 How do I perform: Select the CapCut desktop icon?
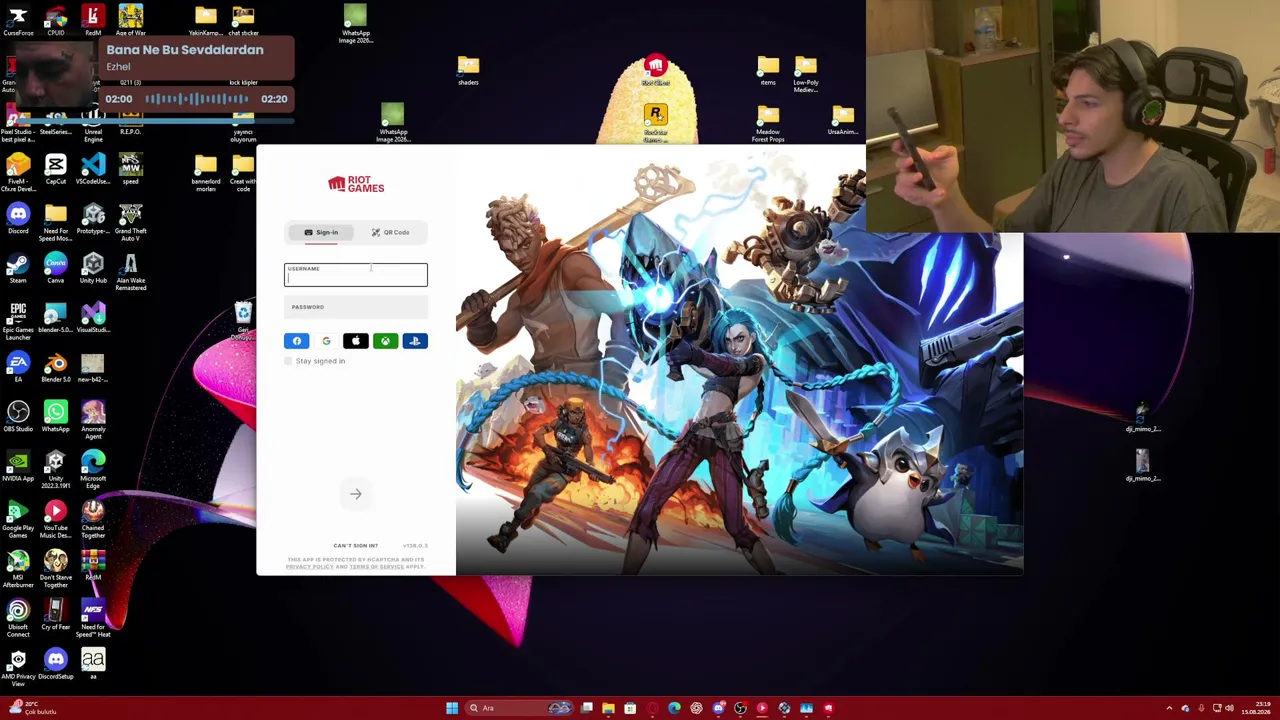[x=56, y=169]
